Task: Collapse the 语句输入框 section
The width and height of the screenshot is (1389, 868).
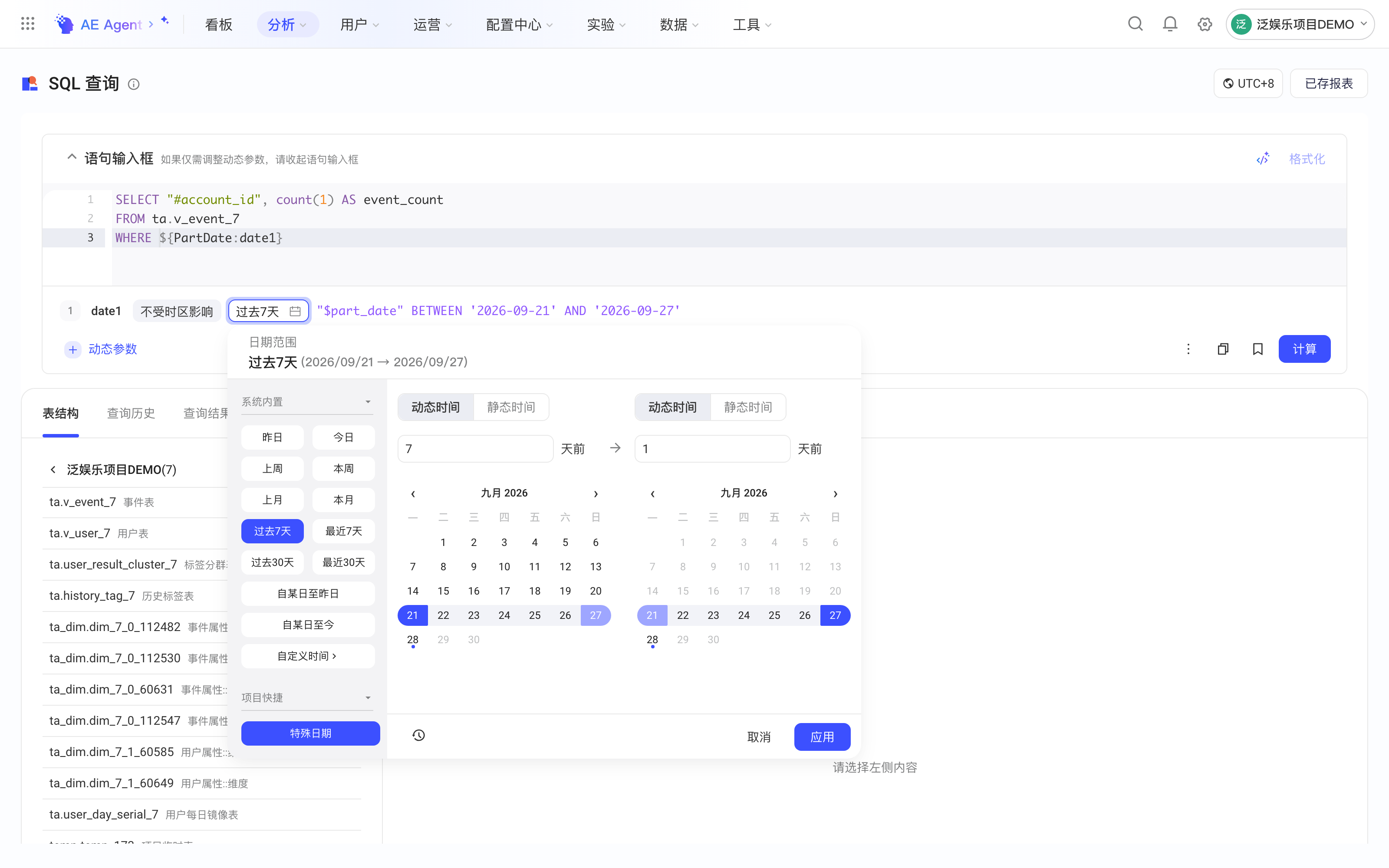Action: (x=72, y=157)
